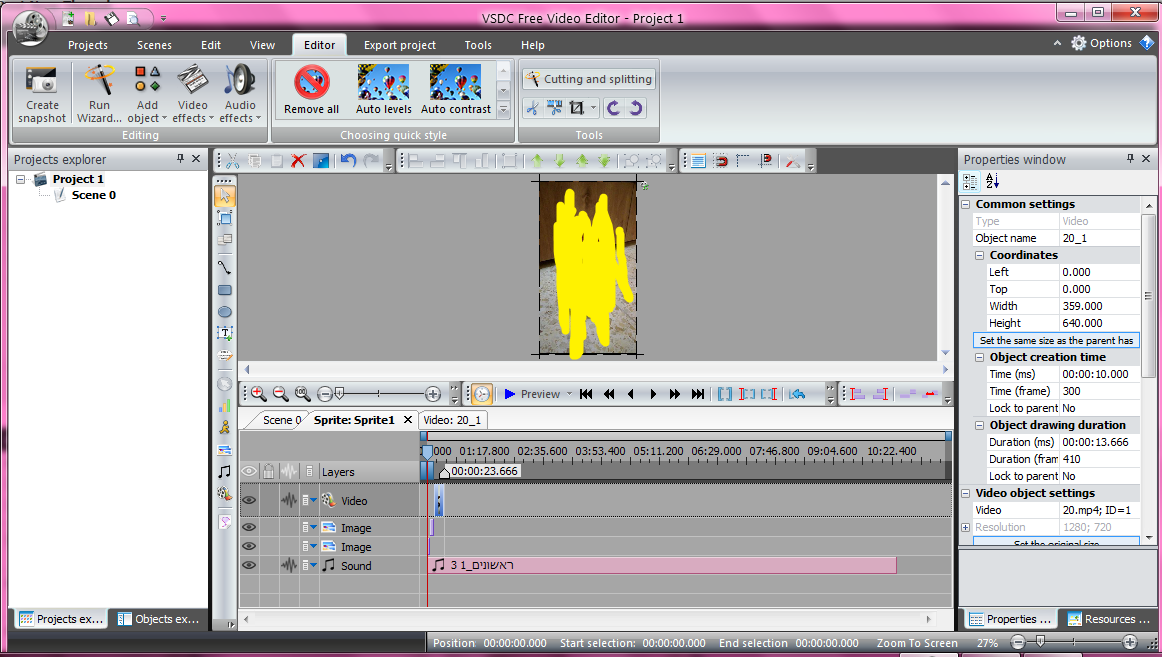Image resolution: width=1162 pixels, height=657 pixels.
Task: Open the Preview dropdown arrow
Action: (569, 394)
